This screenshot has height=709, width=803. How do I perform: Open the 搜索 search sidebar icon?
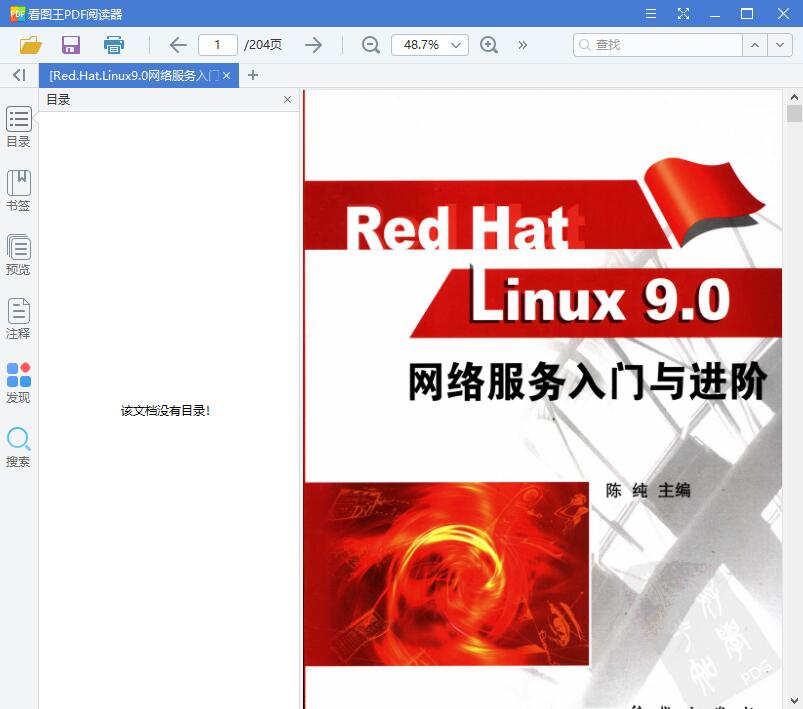coord(18,447)
